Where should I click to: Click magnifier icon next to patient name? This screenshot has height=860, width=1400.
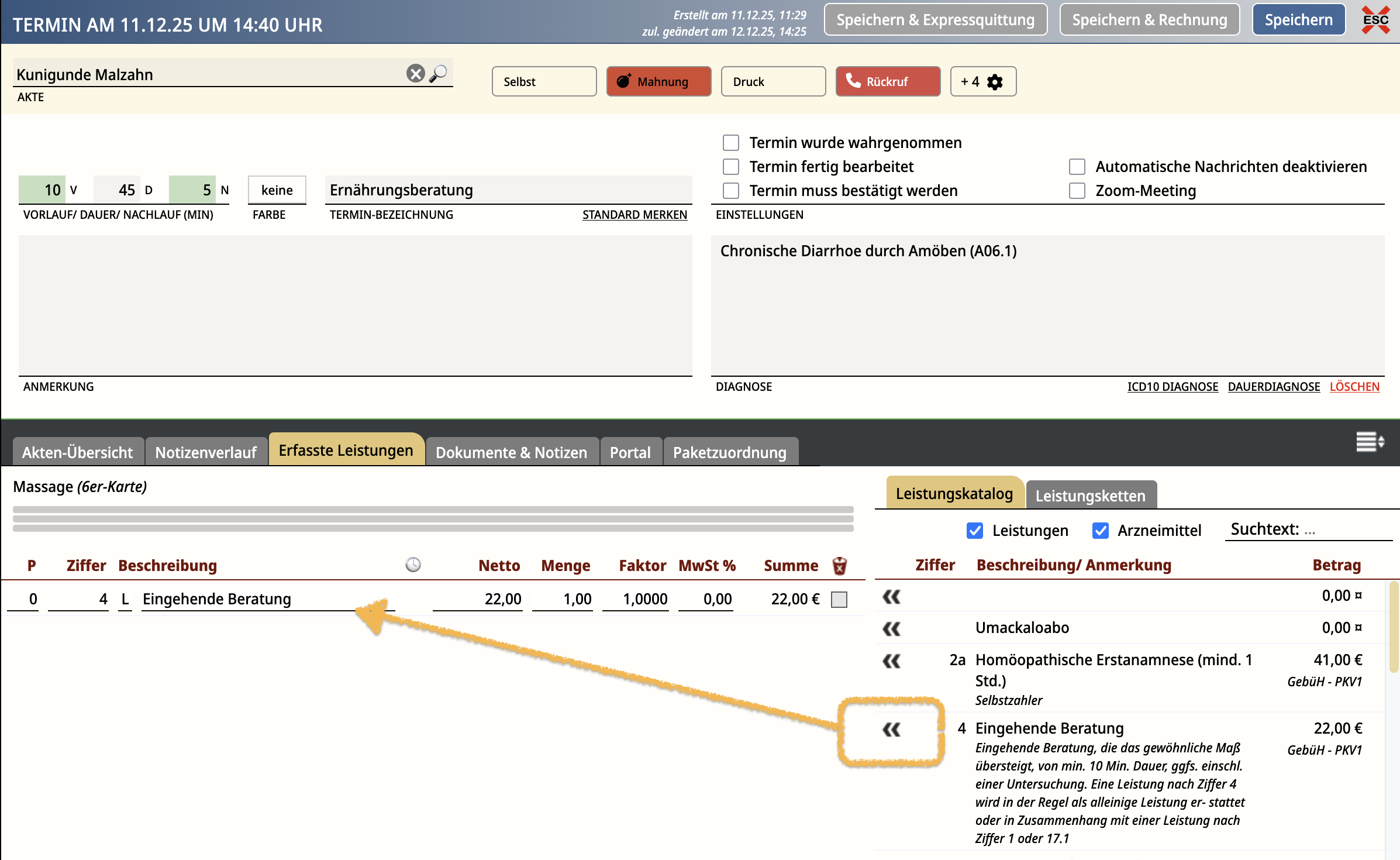tap(439, 74)
